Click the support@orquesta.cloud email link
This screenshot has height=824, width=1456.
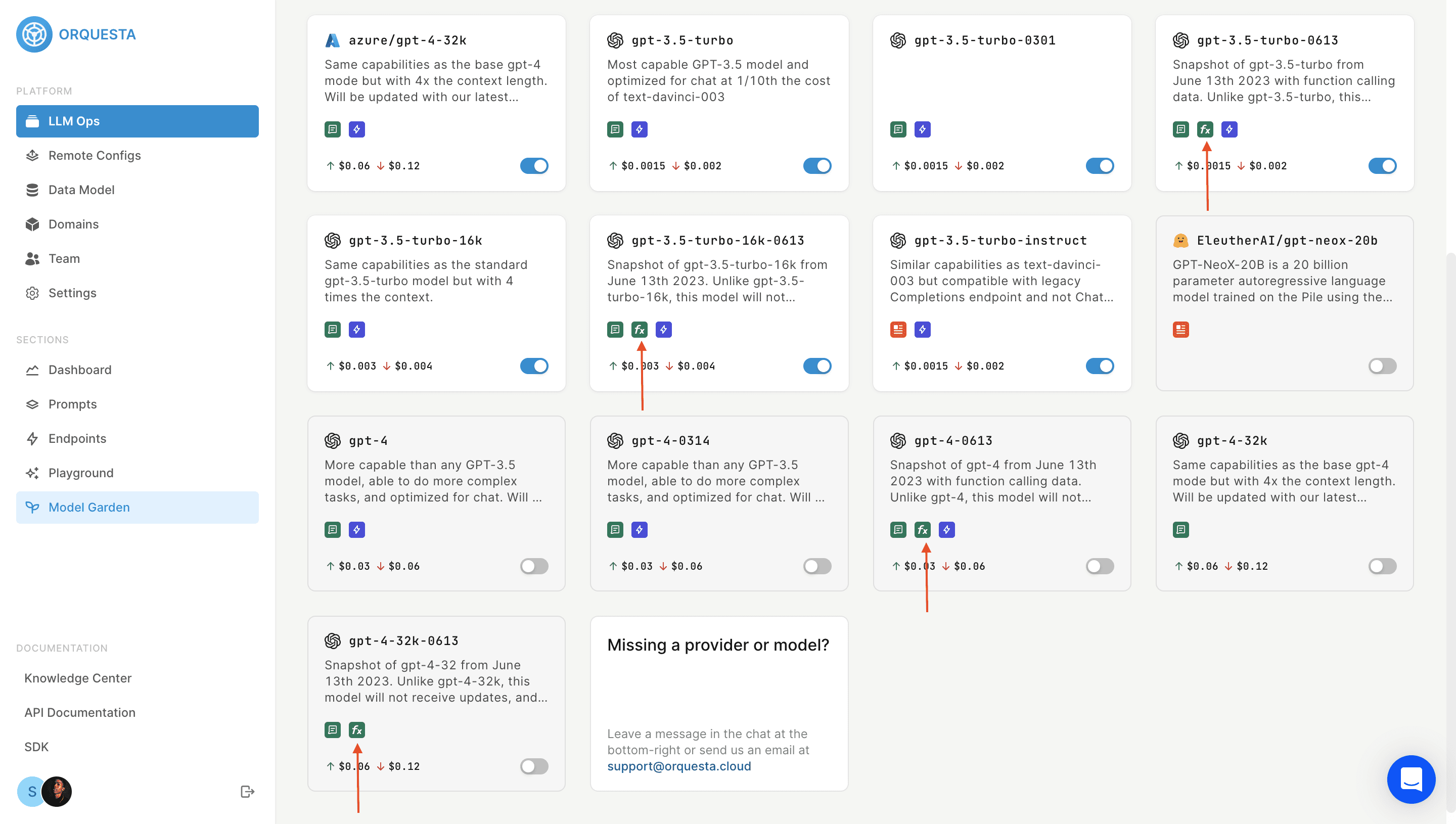click(679, 766)
